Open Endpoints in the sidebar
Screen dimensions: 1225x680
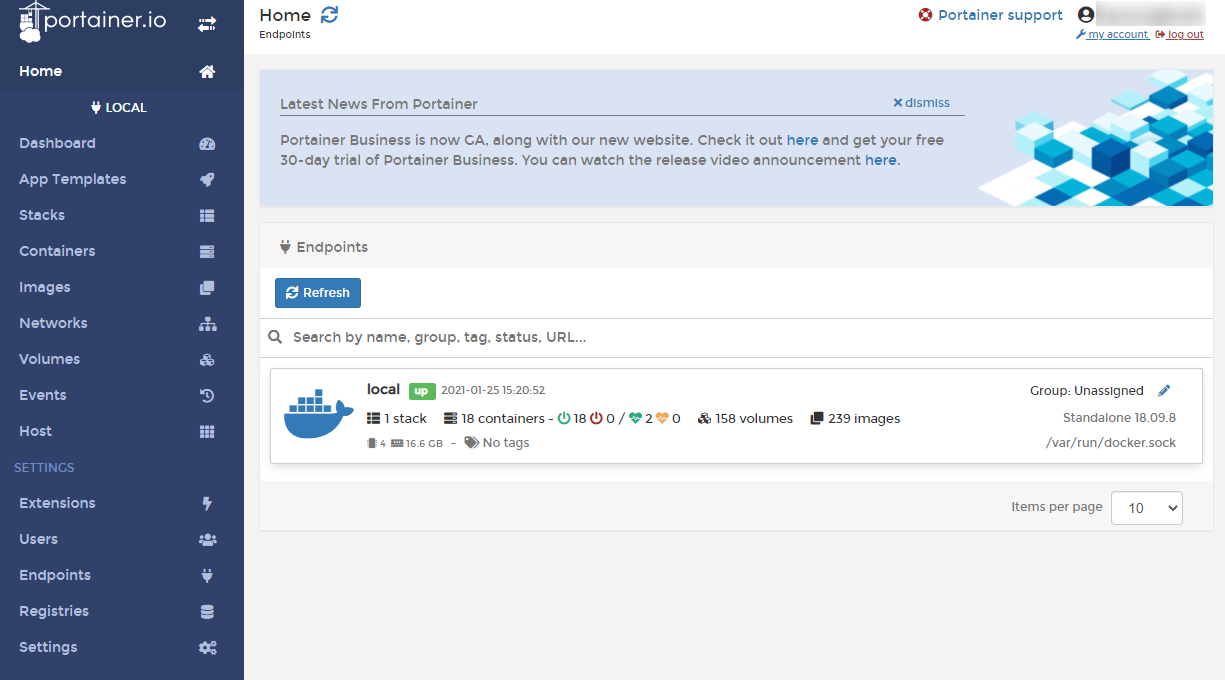coord(122,576)
